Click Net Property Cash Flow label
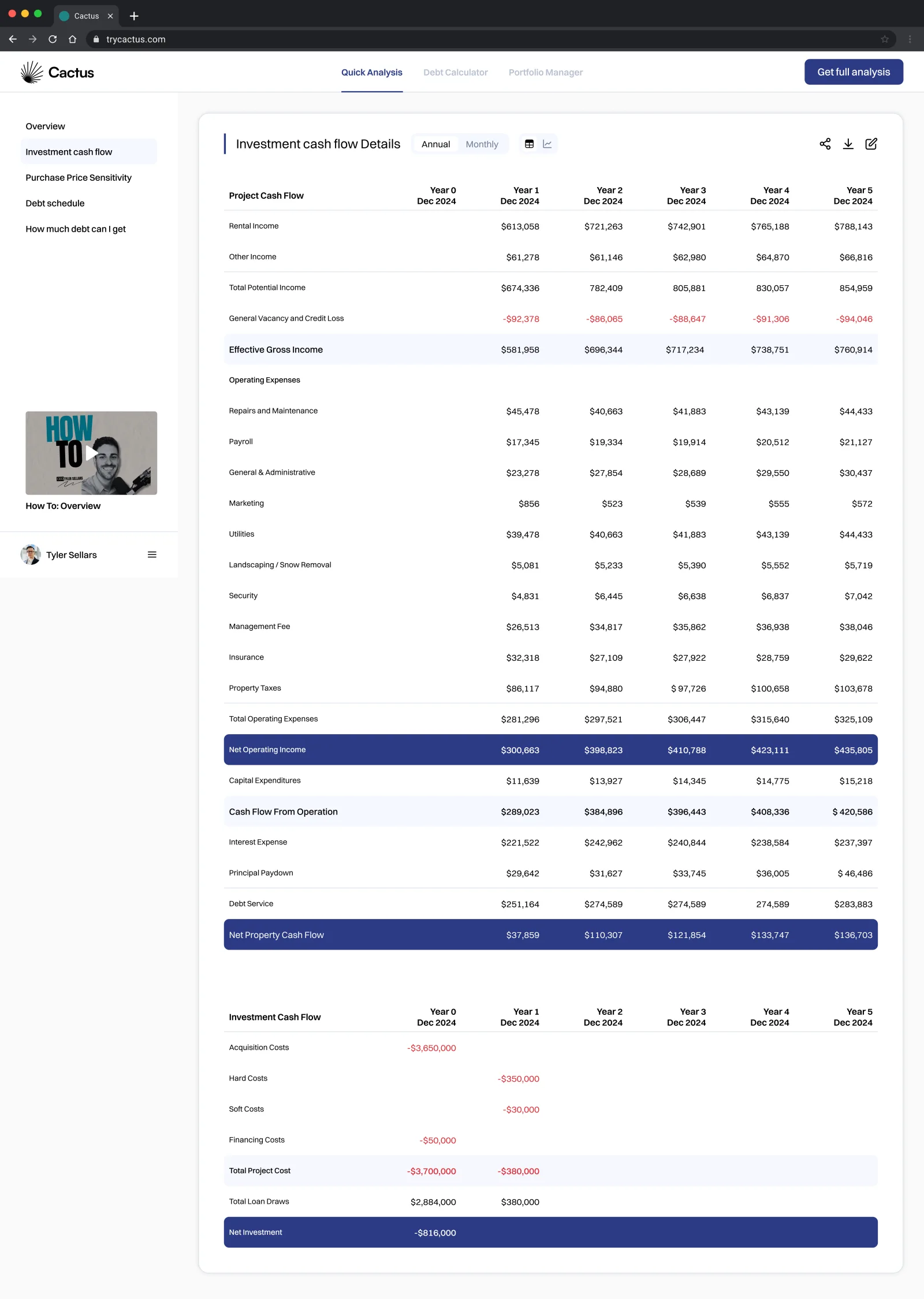The image size is (924, 1299). pos(276,935)
